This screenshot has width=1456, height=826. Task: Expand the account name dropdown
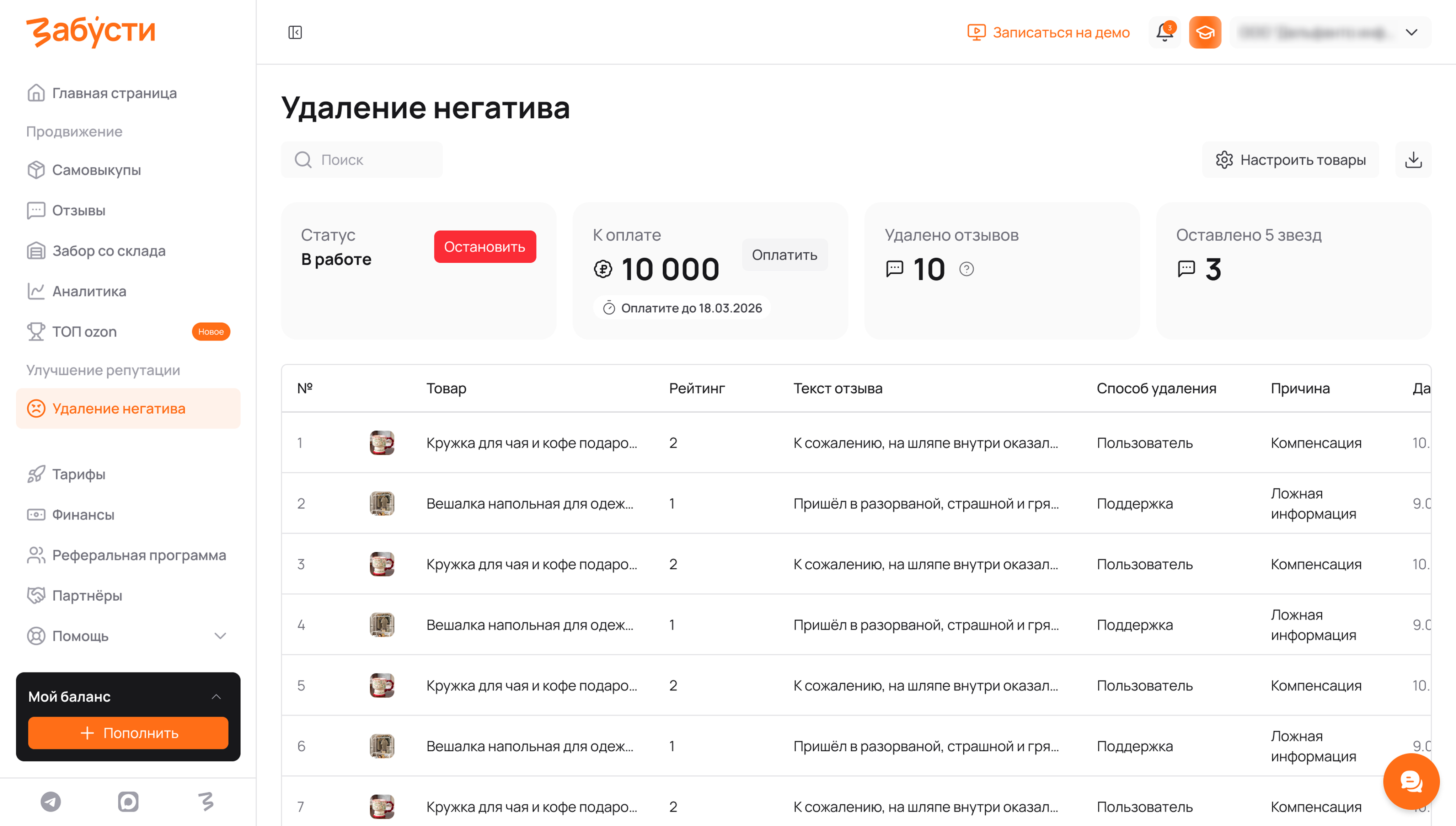point(1411,32)
